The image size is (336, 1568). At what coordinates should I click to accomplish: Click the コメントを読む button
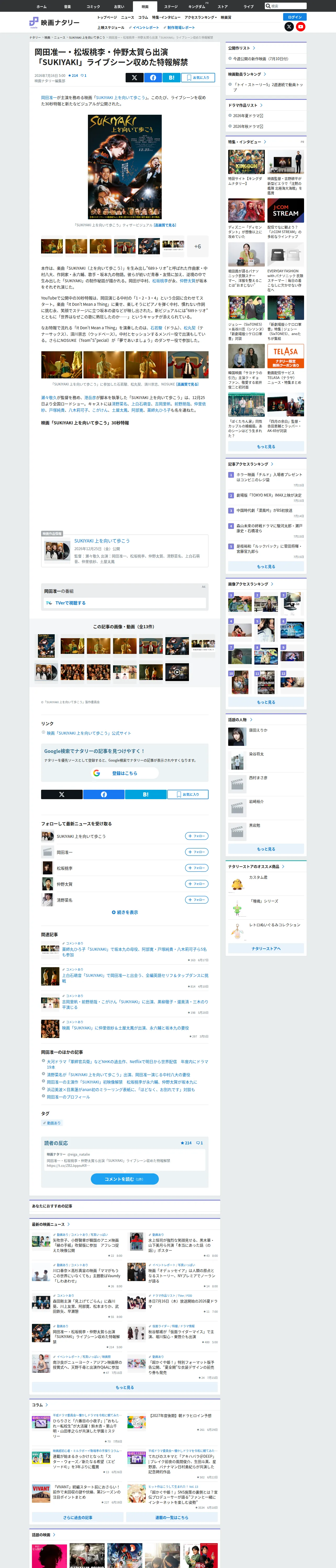click(x=125, y=1179)
